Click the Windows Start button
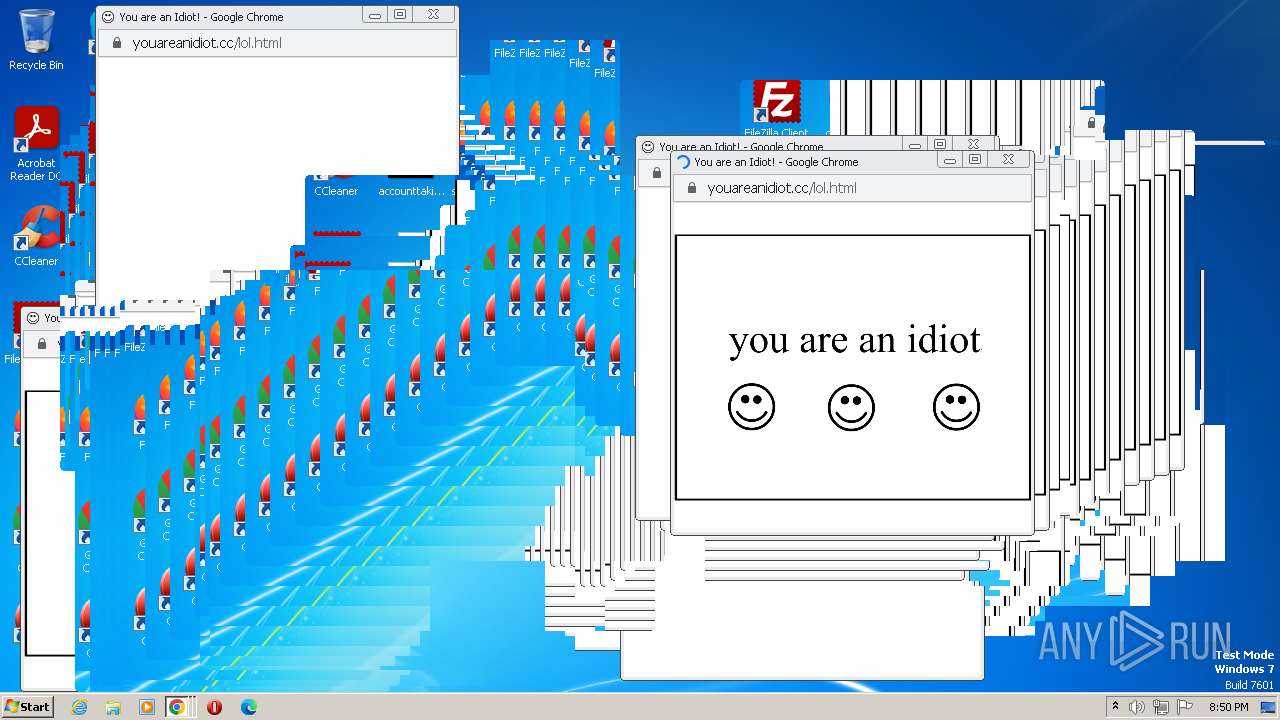1280x720 pixels. (27, 707)
